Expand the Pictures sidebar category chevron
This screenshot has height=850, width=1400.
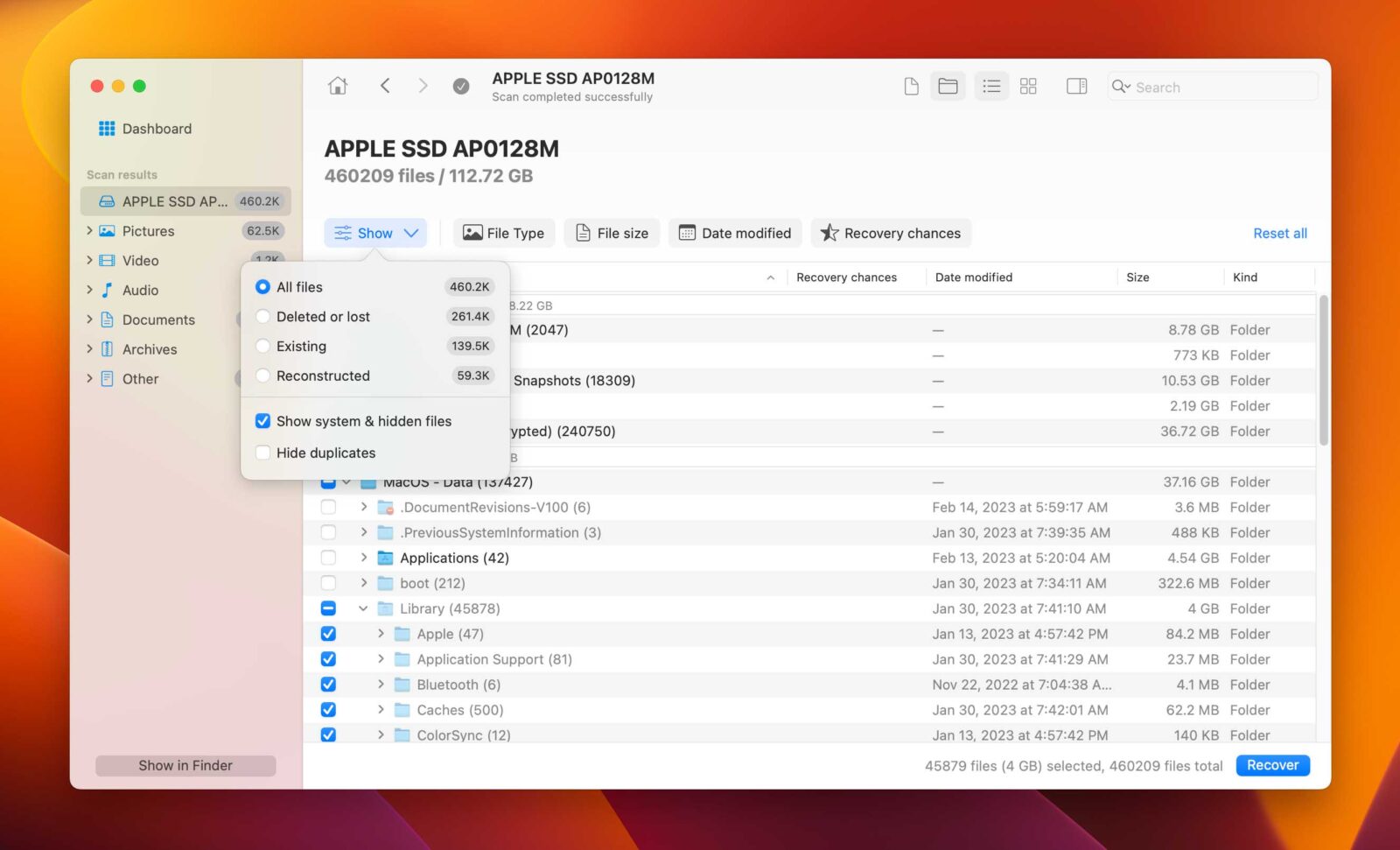click(89, 231)
